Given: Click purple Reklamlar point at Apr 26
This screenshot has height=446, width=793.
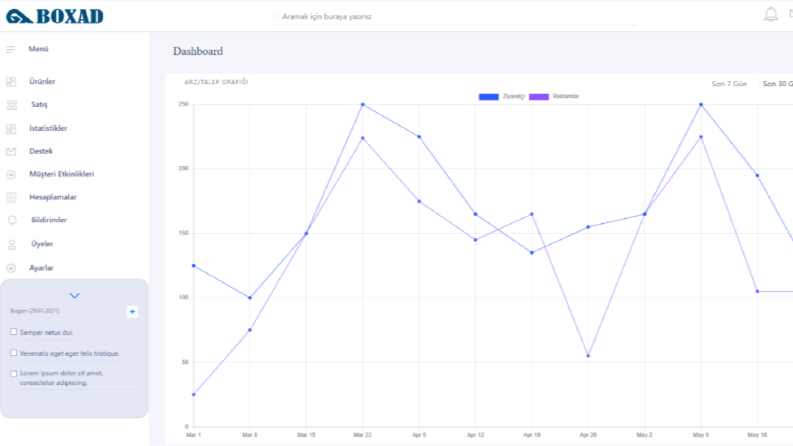Looking at the screenshot, I should click(x=588, y=356).
